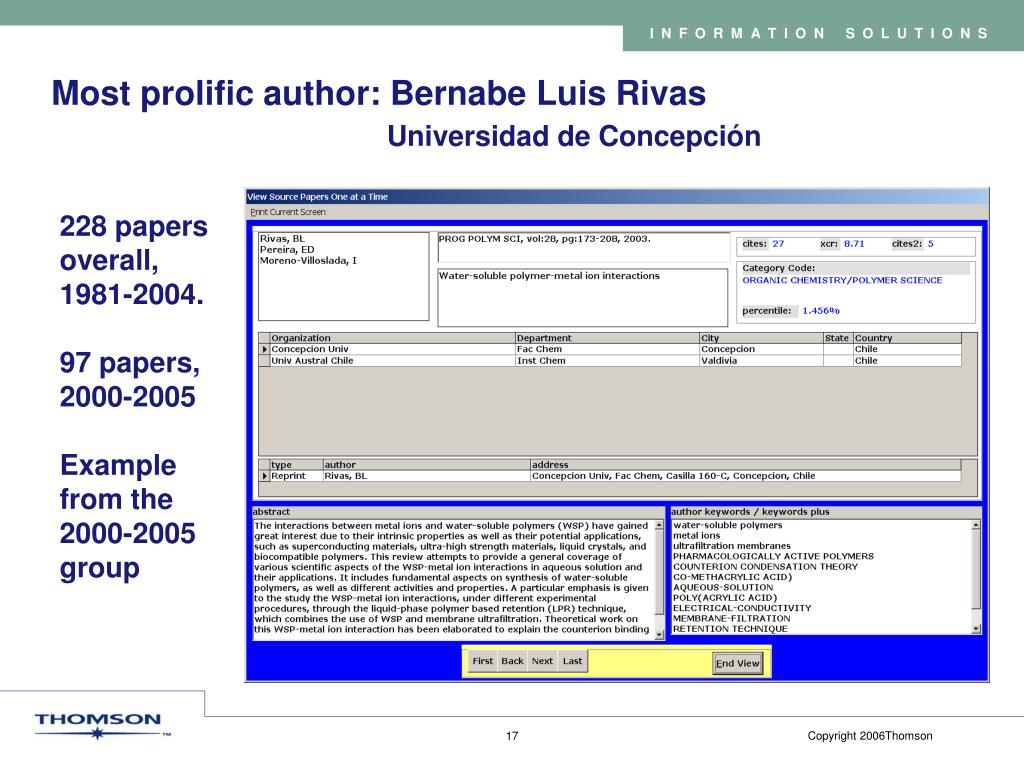Click category 'ORGANIC CHEMISTRY/POLYMER SCIENCE'
The height and width of the screenshot is (768, 1024).
(x=842, y=280)
